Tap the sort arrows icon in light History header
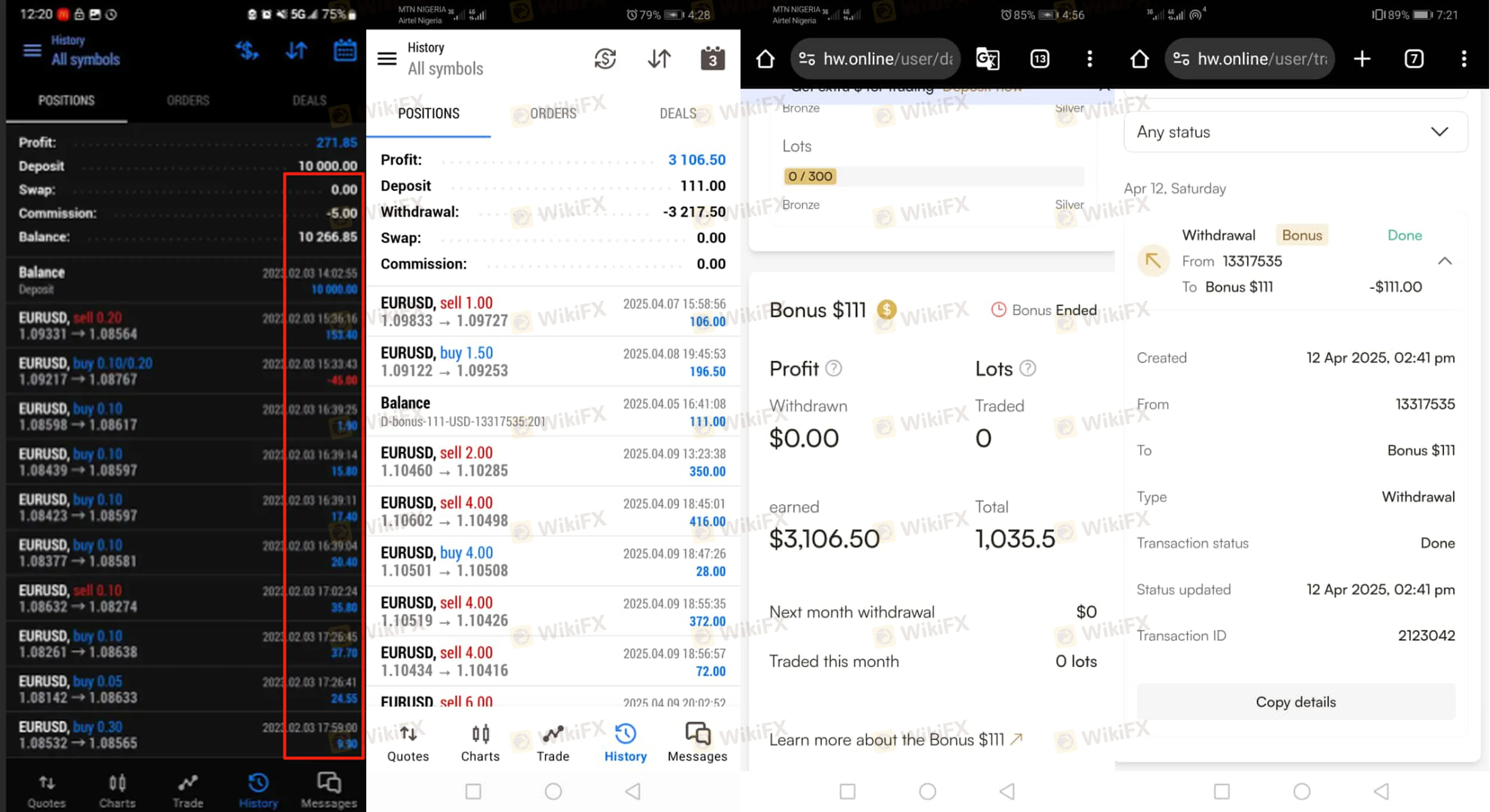This screenshot has width=1490, height=812. pyautogui.click(x=659, y=58)
